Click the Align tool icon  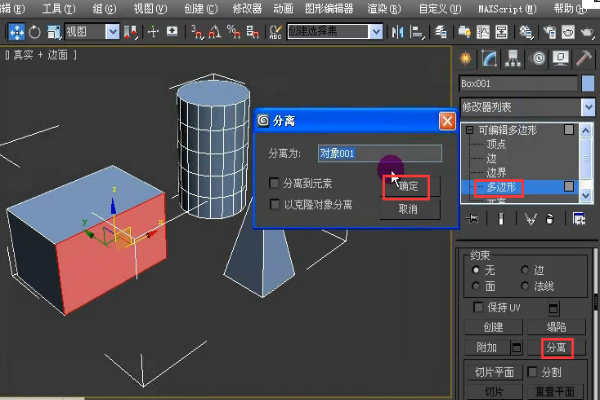coord(417,32)
